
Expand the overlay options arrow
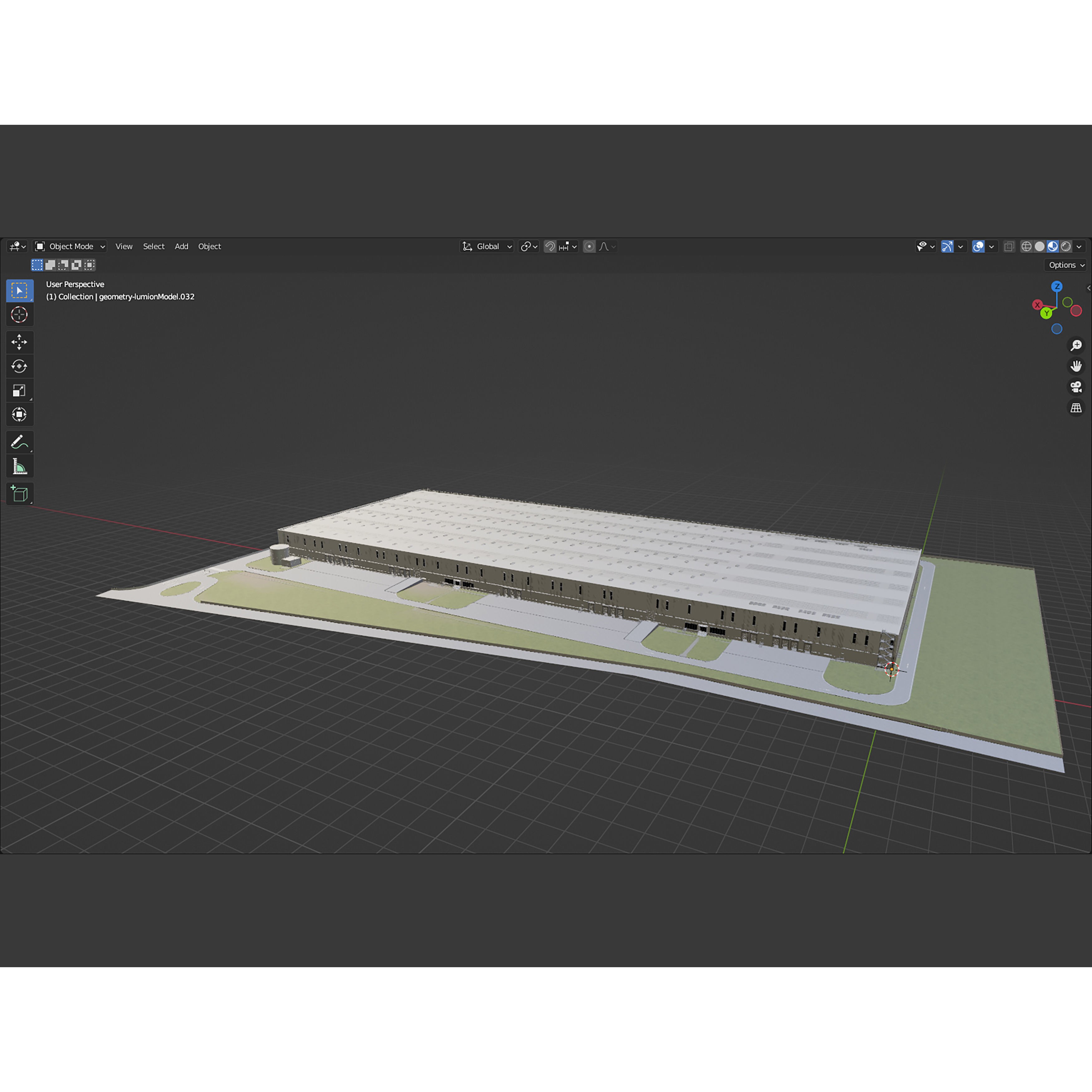[x=992, y=246]
